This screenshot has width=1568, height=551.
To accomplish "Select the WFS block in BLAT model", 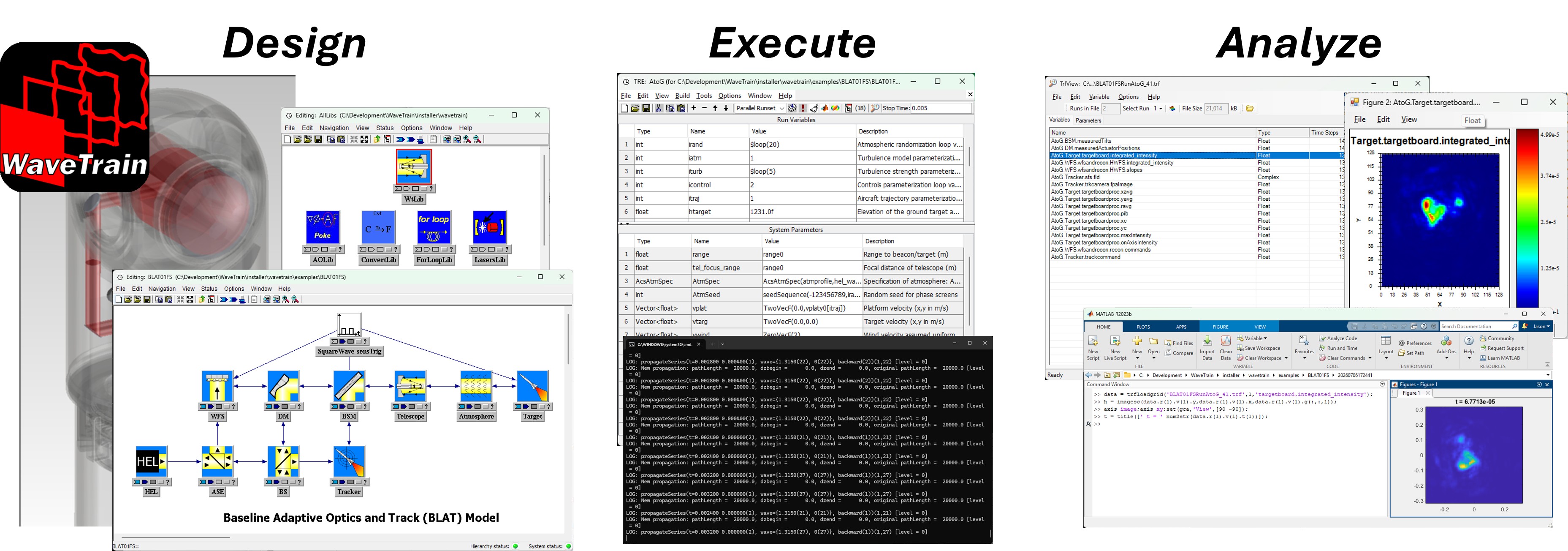I will tap(217, 386).
